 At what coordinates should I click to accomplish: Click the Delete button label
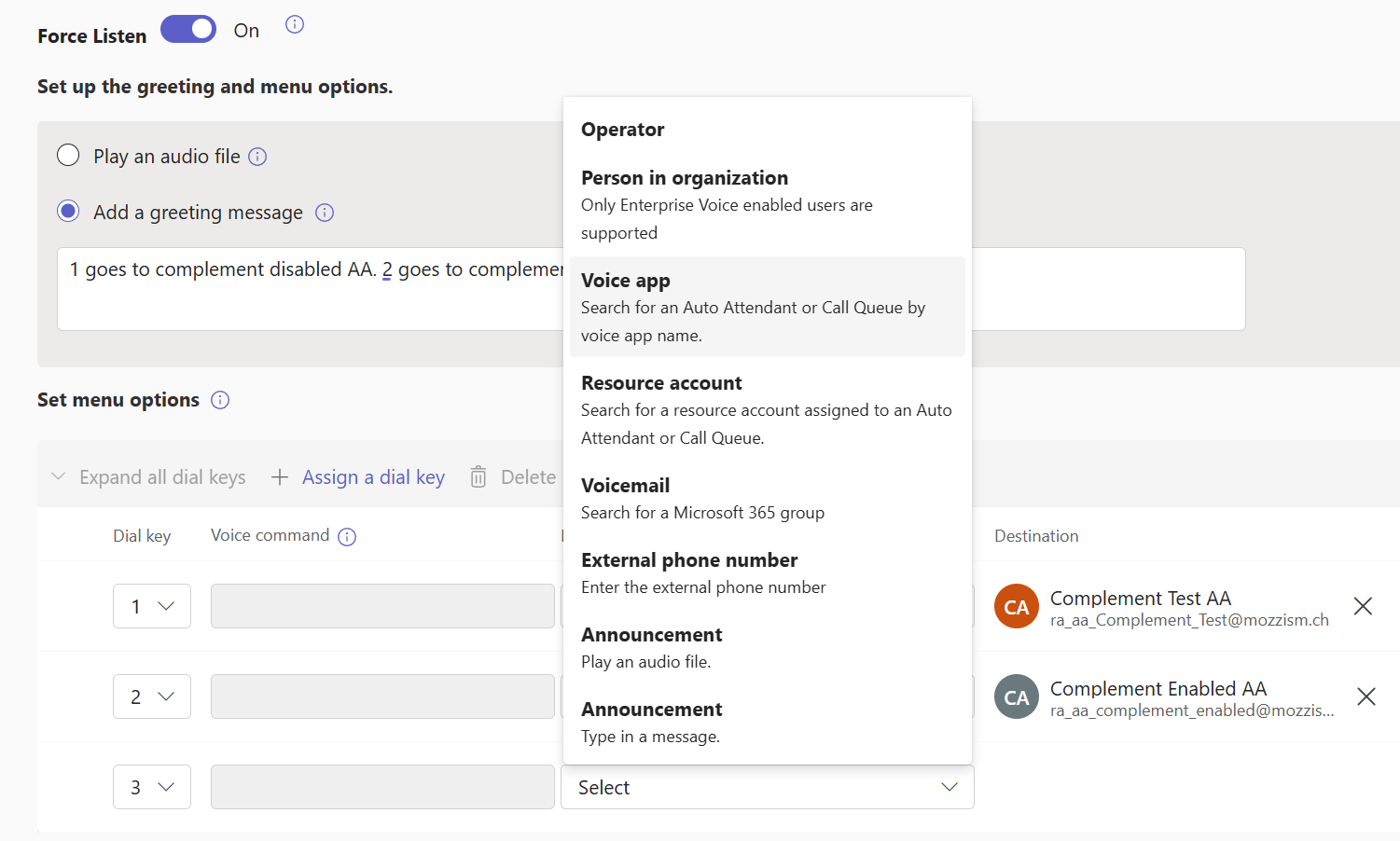point(528,476)
